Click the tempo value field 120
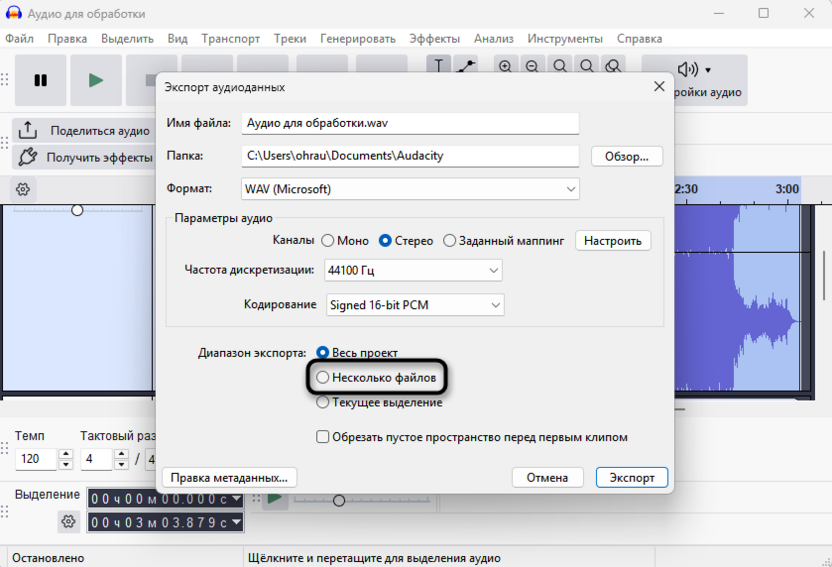This screenshot has height=567, width=832. (x=36, y=459)
